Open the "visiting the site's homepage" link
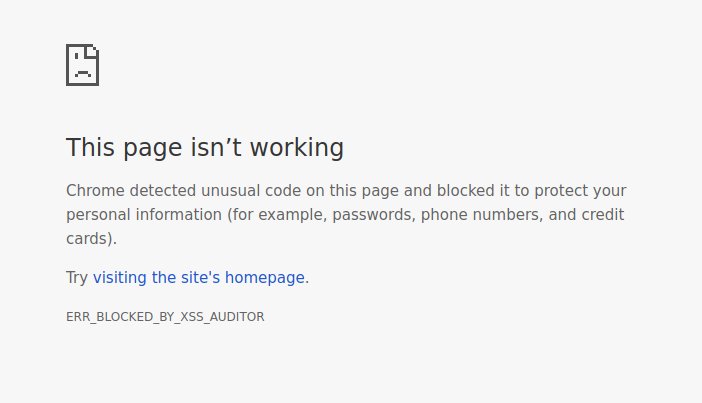This screenshot has width=702, height=403. point(199,278)
